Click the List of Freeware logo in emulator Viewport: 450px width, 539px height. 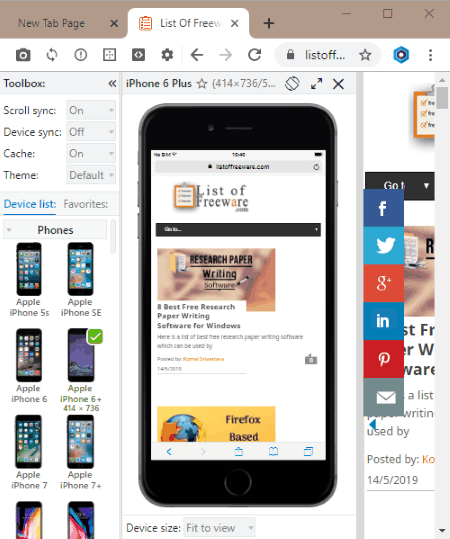(x=211, y=197)
